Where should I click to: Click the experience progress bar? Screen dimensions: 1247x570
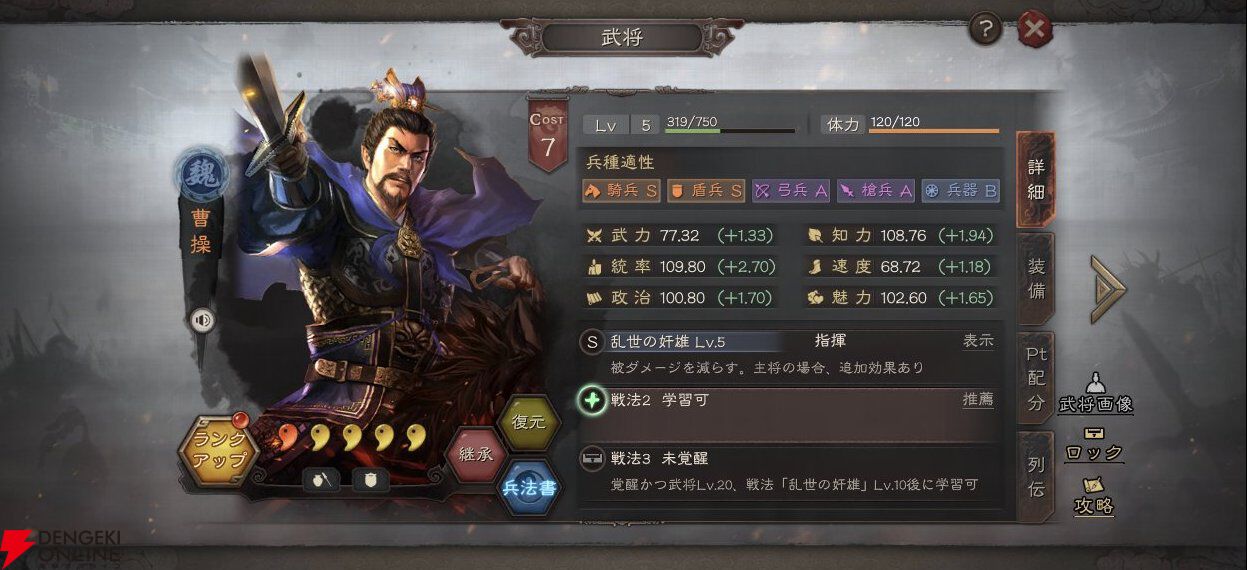[731, 131]
